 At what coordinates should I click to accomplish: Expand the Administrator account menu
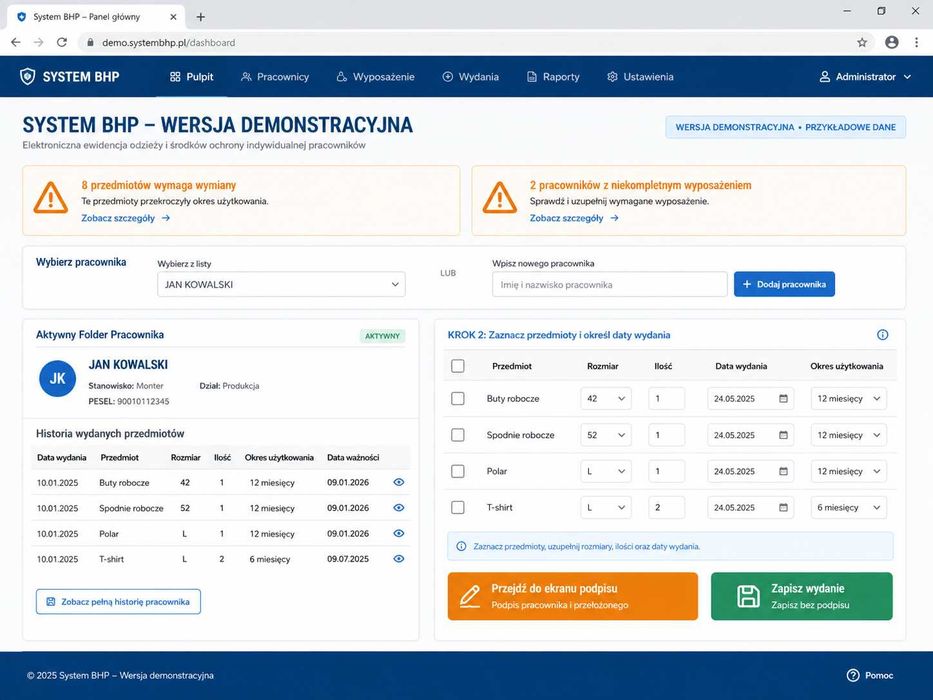pos(865,77)
